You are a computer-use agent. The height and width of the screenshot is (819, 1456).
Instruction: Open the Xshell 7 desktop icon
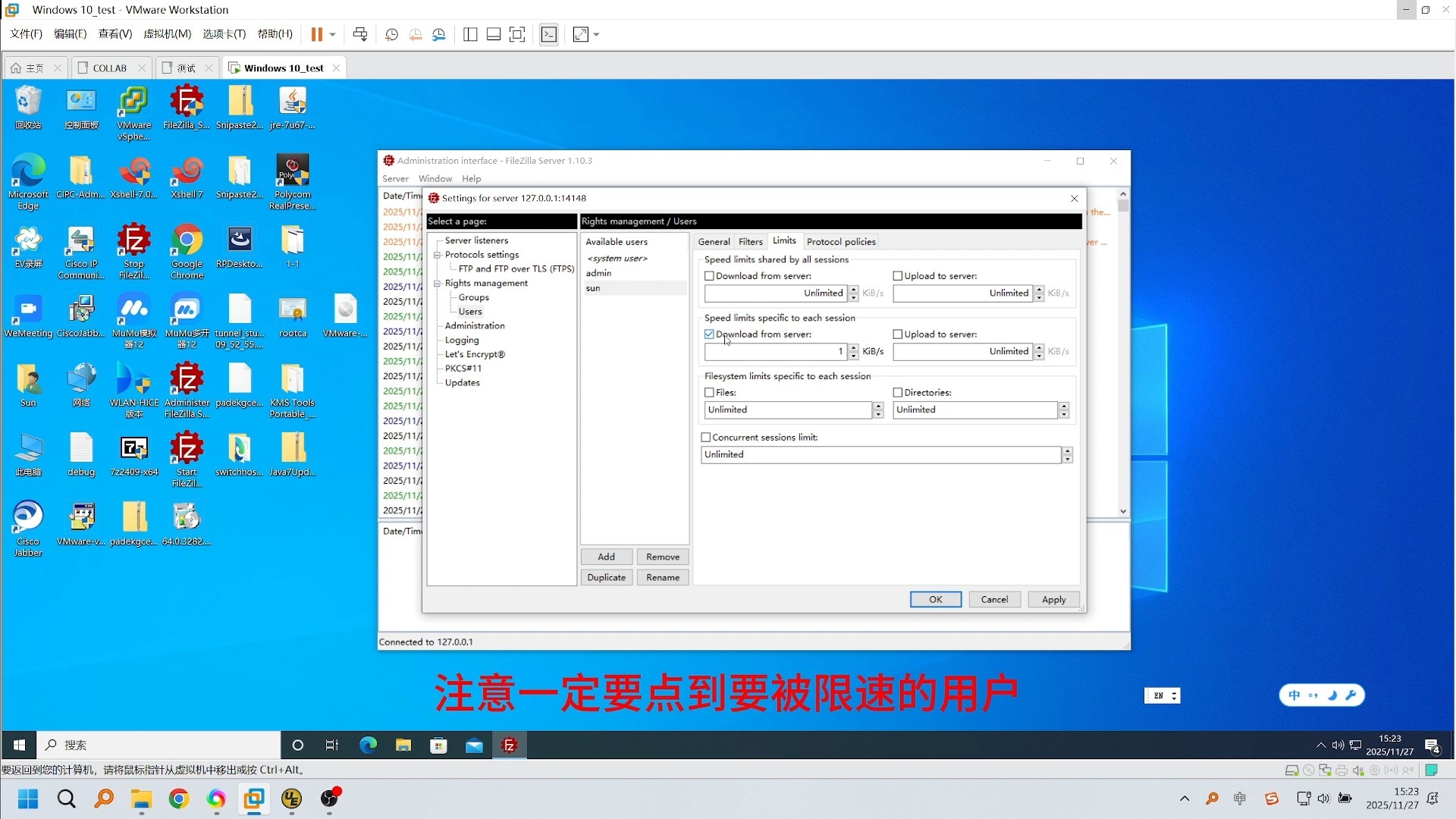coord(187,177)
